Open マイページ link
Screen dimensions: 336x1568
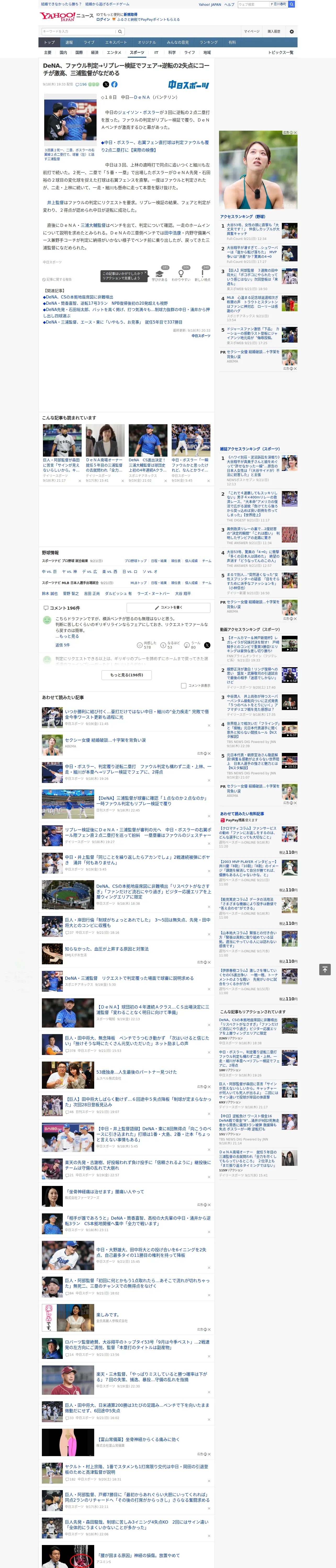(x=252, y=32)
